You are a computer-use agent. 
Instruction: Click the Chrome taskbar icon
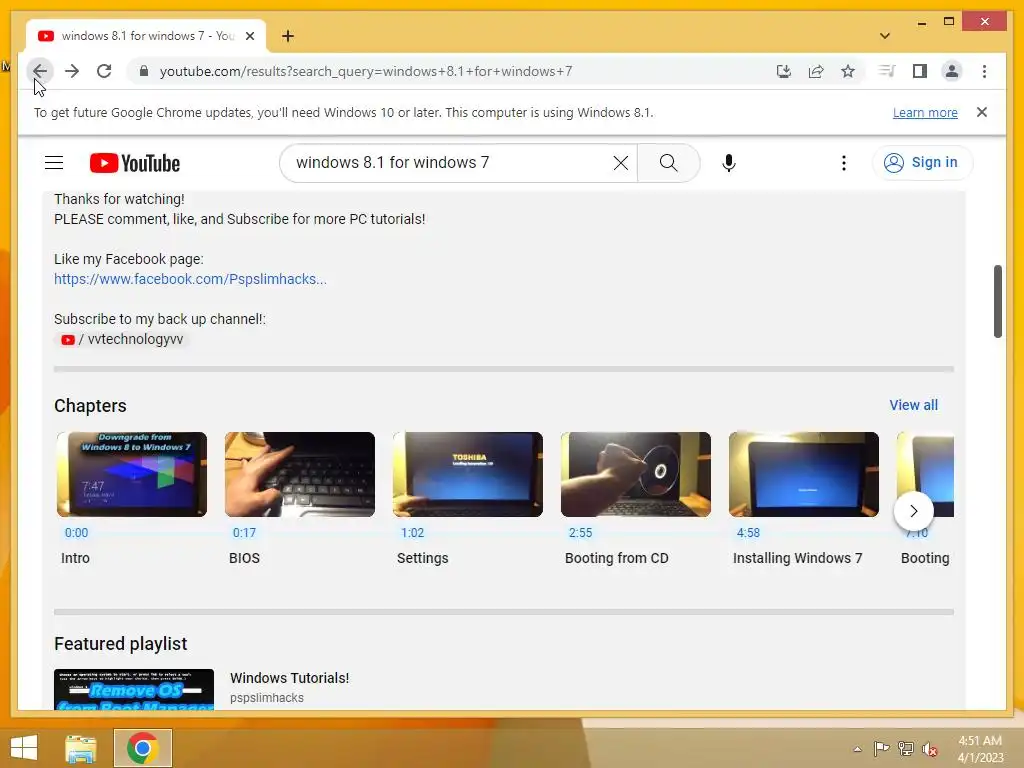click(142, 748)
